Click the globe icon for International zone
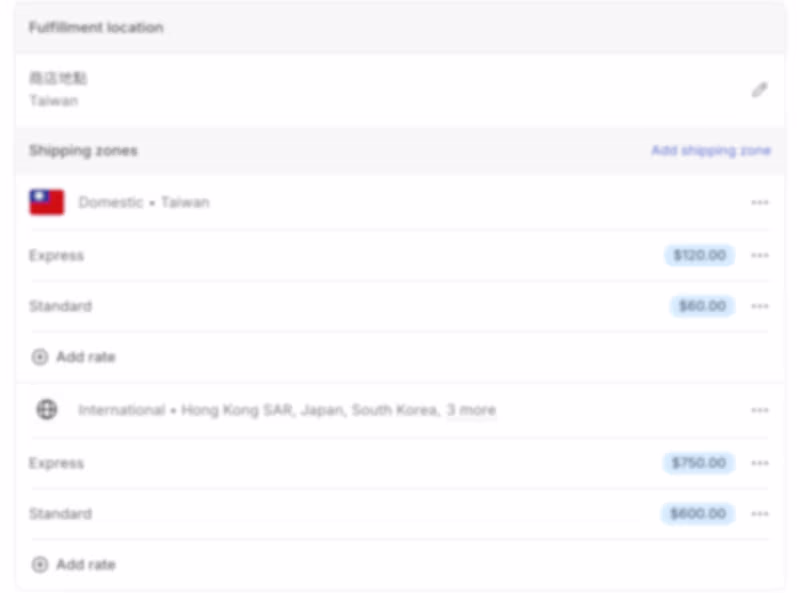 45,410
